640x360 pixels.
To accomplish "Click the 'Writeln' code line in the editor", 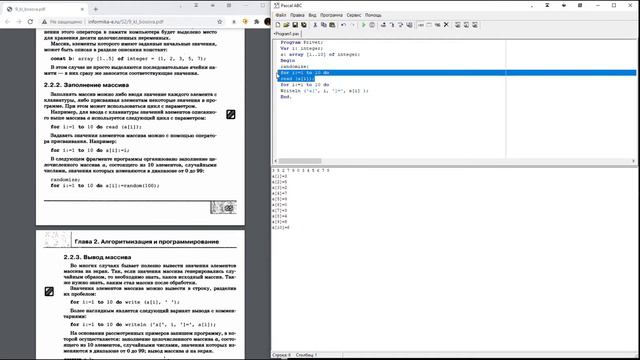I will 324,91.
